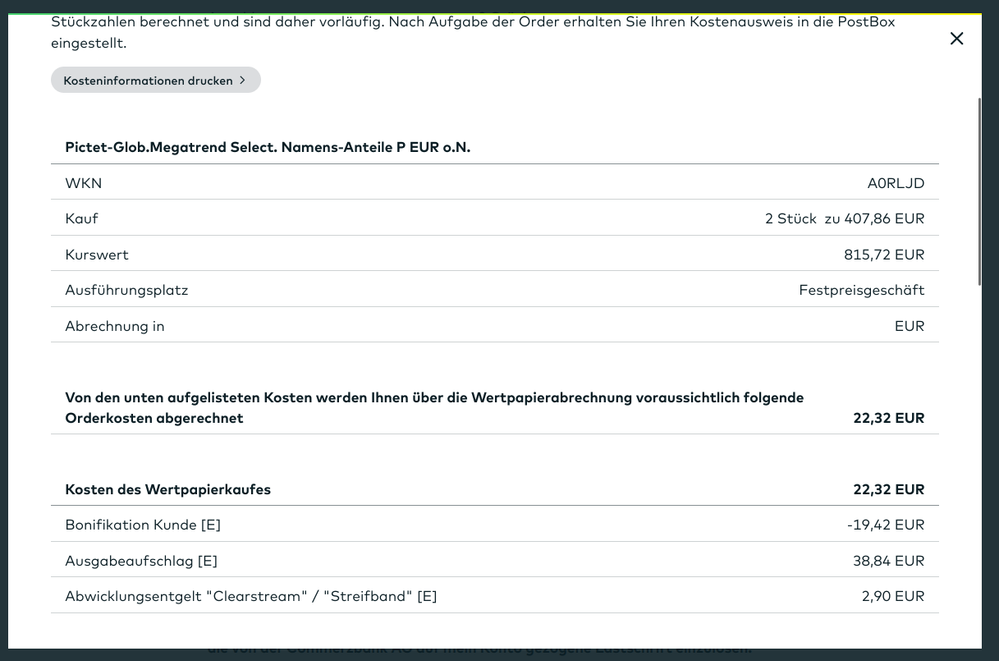The image size is (999, 661).
Task: Click the vertical scrollbar of the dialog
Action: tap(978, 190)
